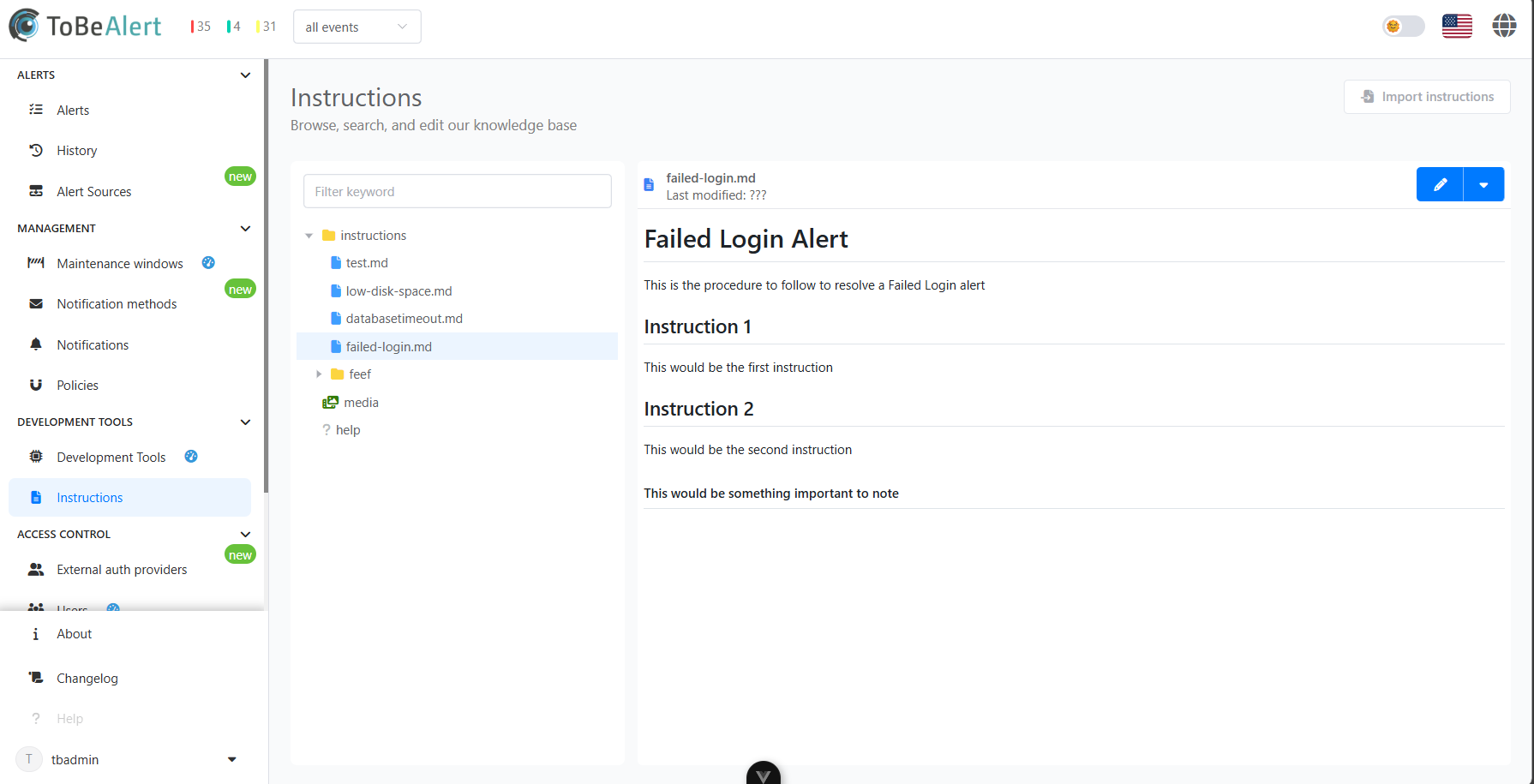Viewport: 1534px width, 784px height.
Task: Click the green 4 alerts counter
Action: (x=234, y=27)
